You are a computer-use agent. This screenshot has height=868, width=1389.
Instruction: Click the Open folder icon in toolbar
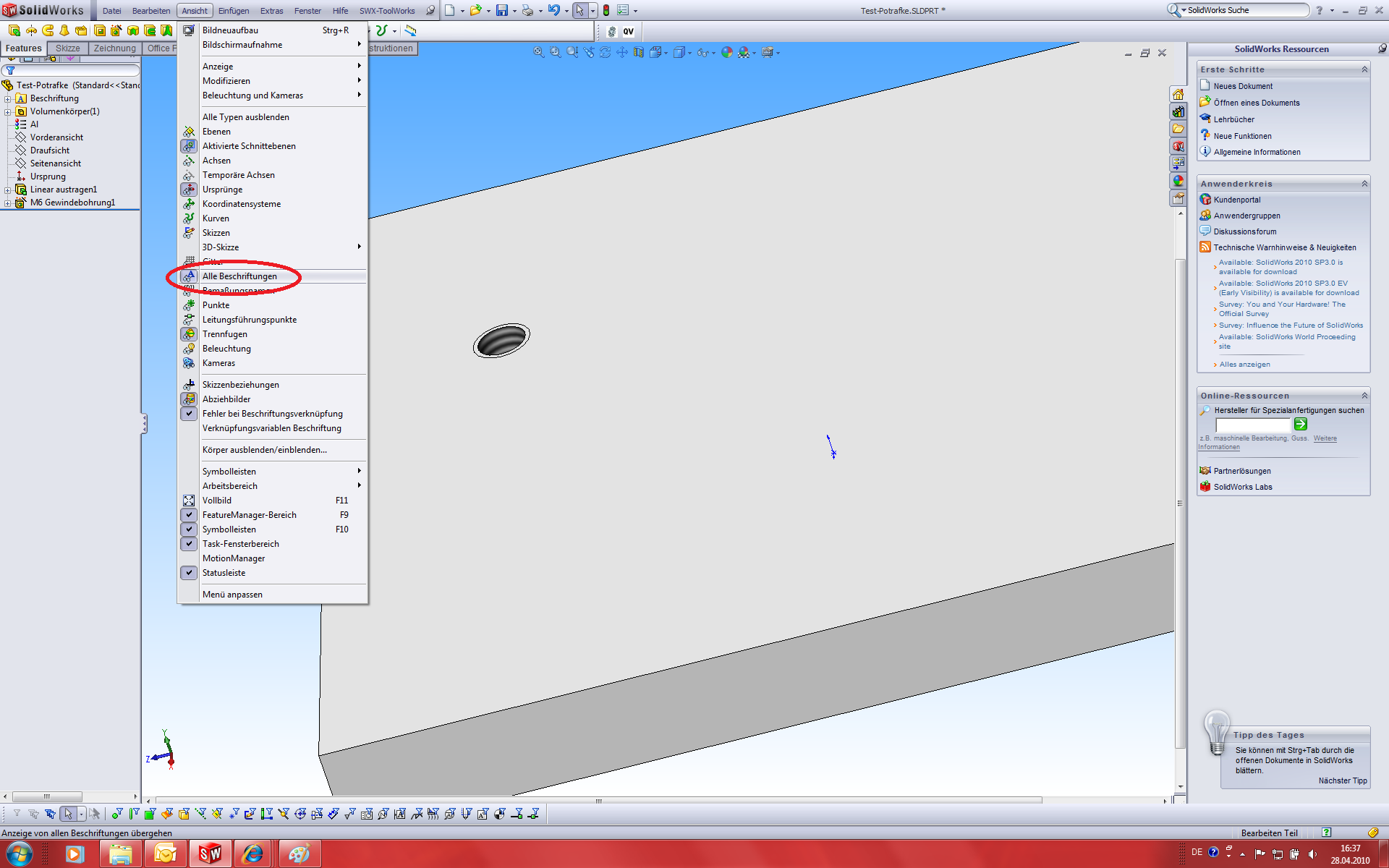click(x=475, y=11)
